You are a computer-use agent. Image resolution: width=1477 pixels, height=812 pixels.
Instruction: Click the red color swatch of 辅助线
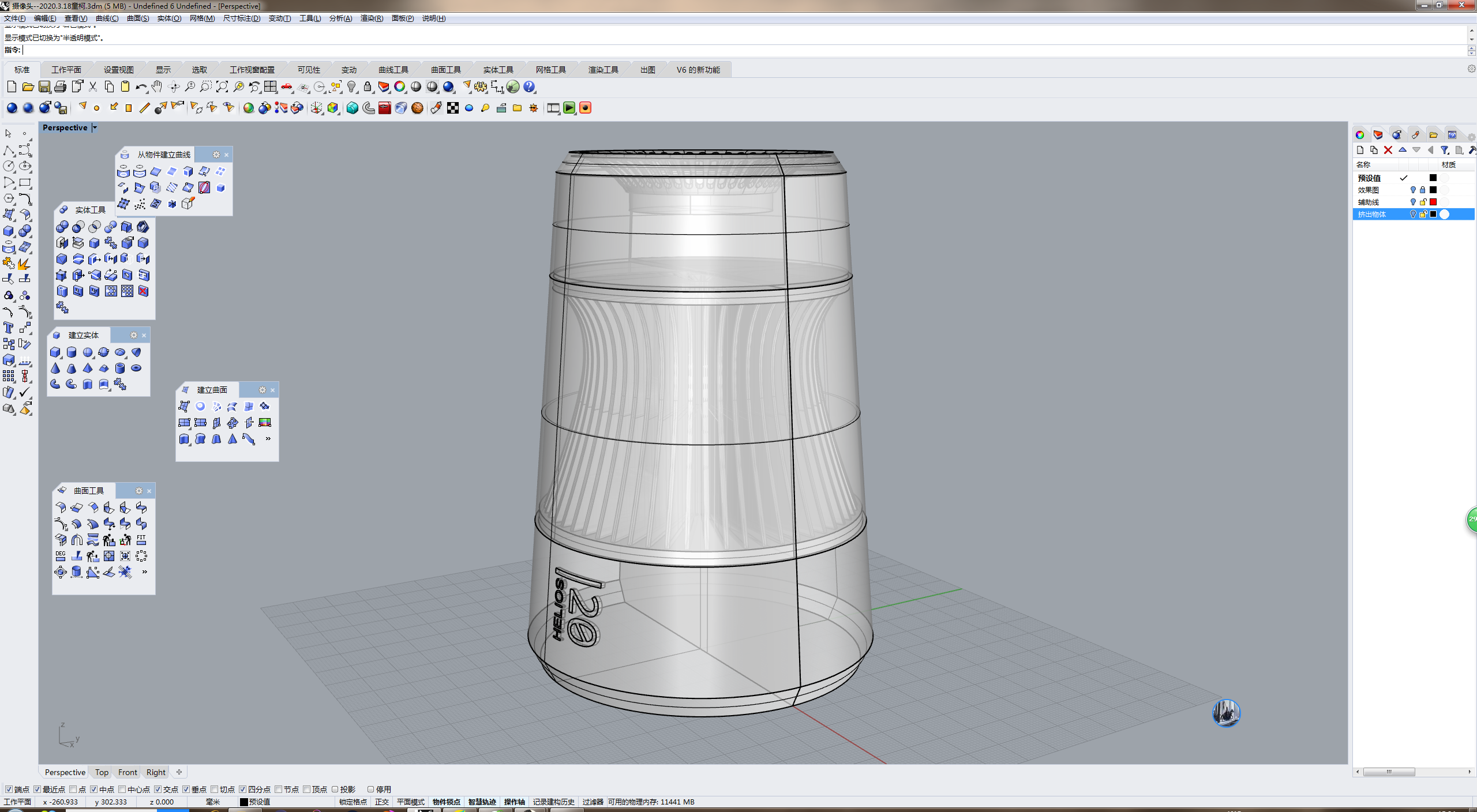click(1433, 202)
